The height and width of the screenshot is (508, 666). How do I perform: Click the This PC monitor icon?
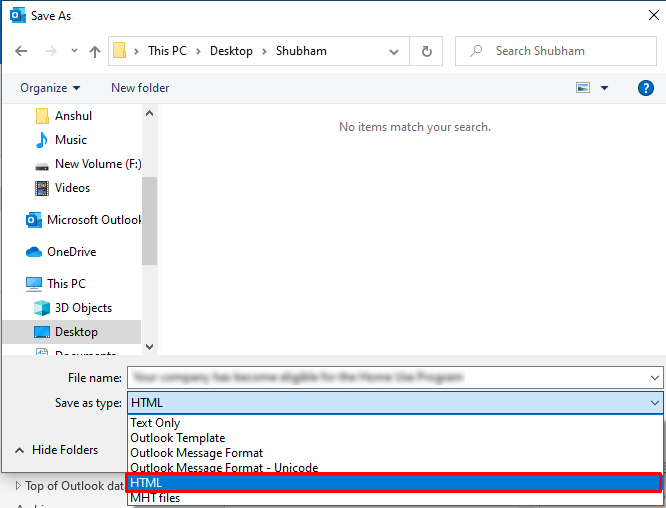[x=34, y=284]
